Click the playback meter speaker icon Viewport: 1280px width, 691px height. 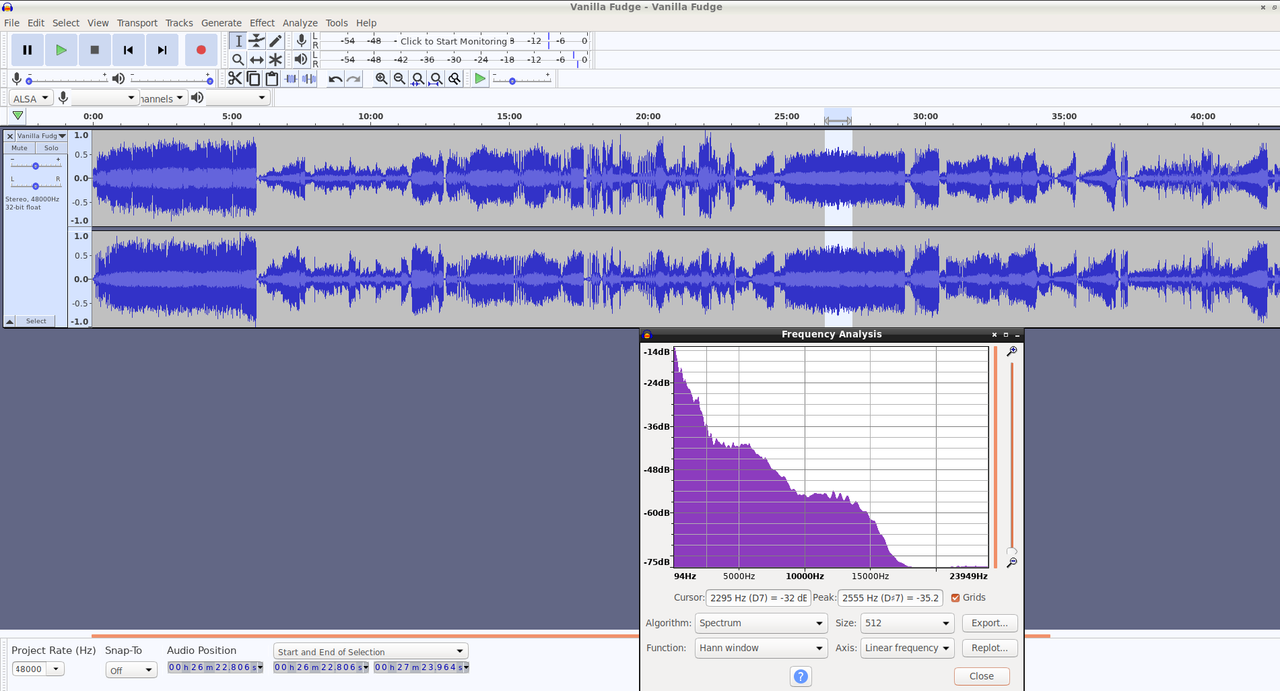pyautogui.click(x=301, y=60)
